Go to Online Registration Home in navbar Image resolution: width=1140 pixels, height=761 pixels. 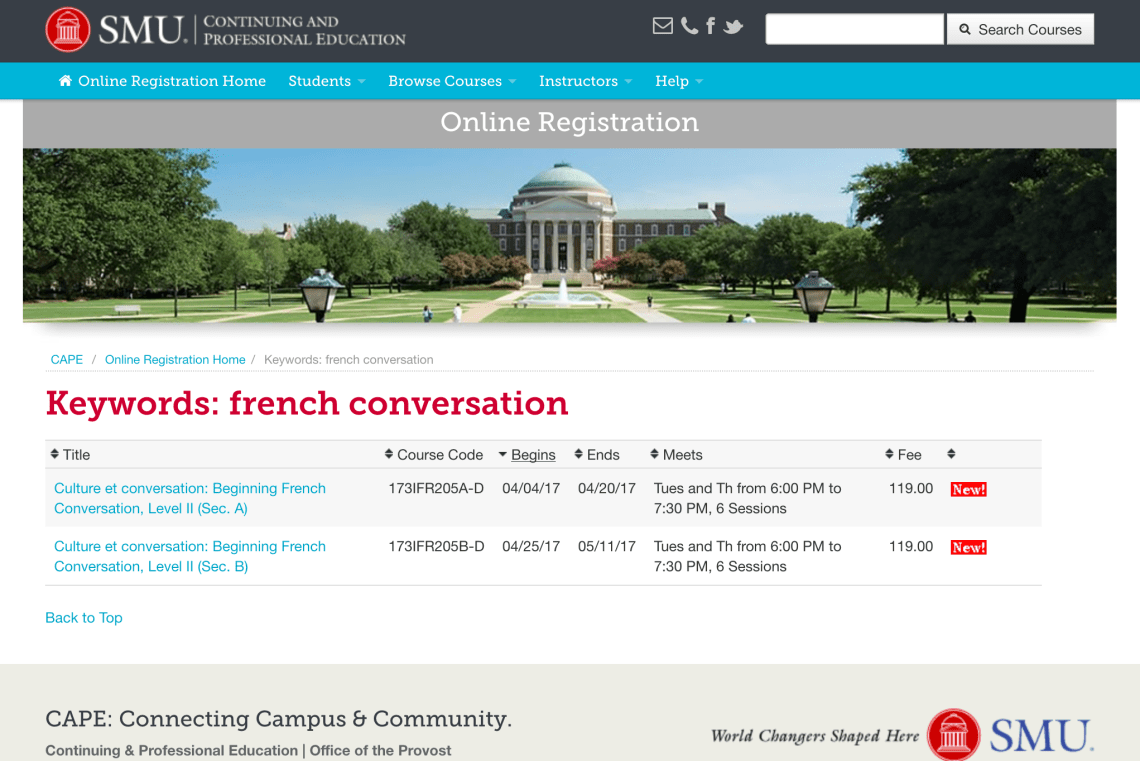(x=171, y=81)
